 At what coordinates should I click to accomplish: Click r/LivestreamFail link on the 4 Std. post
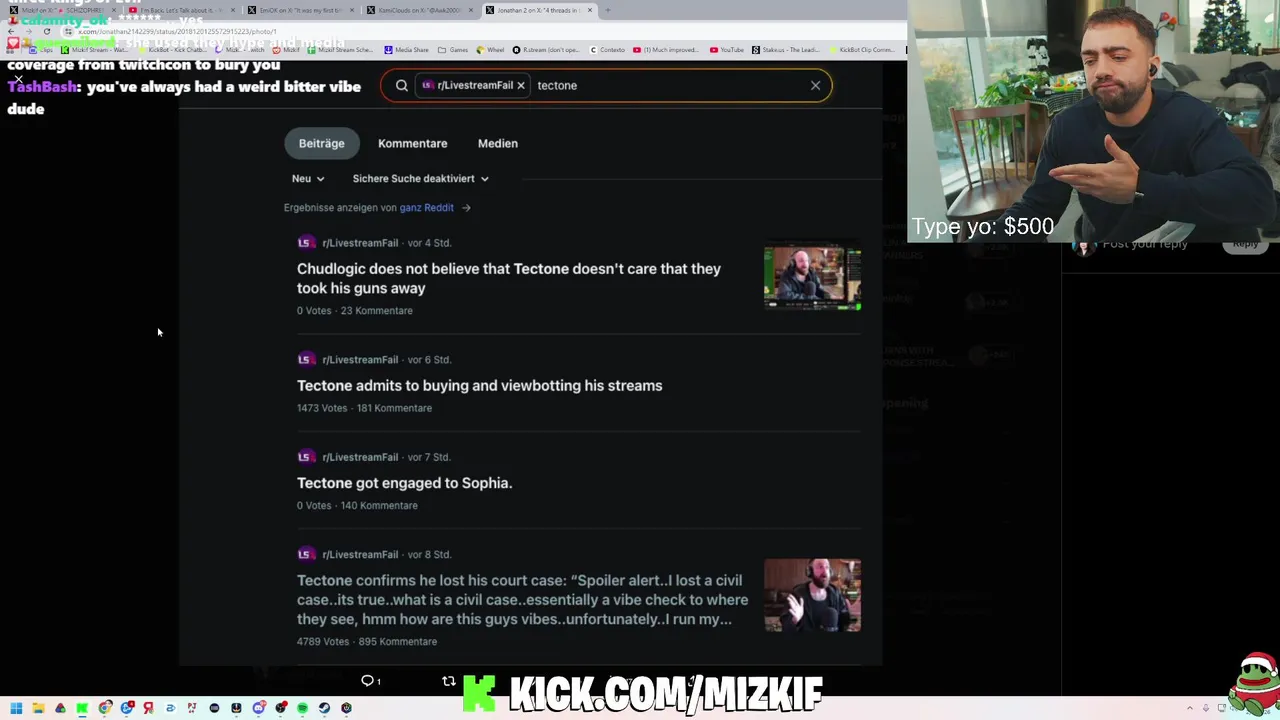(x=360, y=243)
